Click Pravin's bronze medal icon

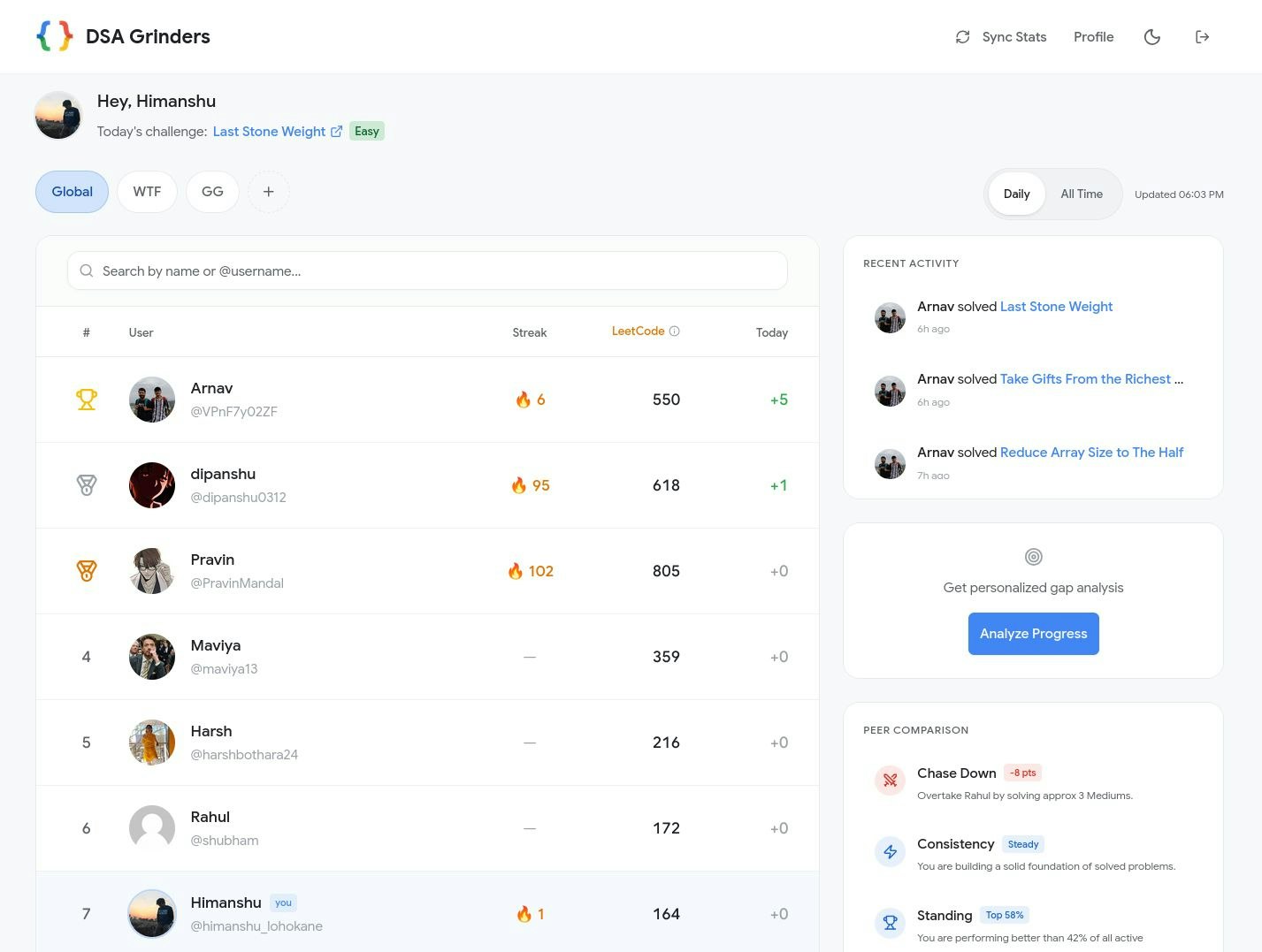coord(86,570)
